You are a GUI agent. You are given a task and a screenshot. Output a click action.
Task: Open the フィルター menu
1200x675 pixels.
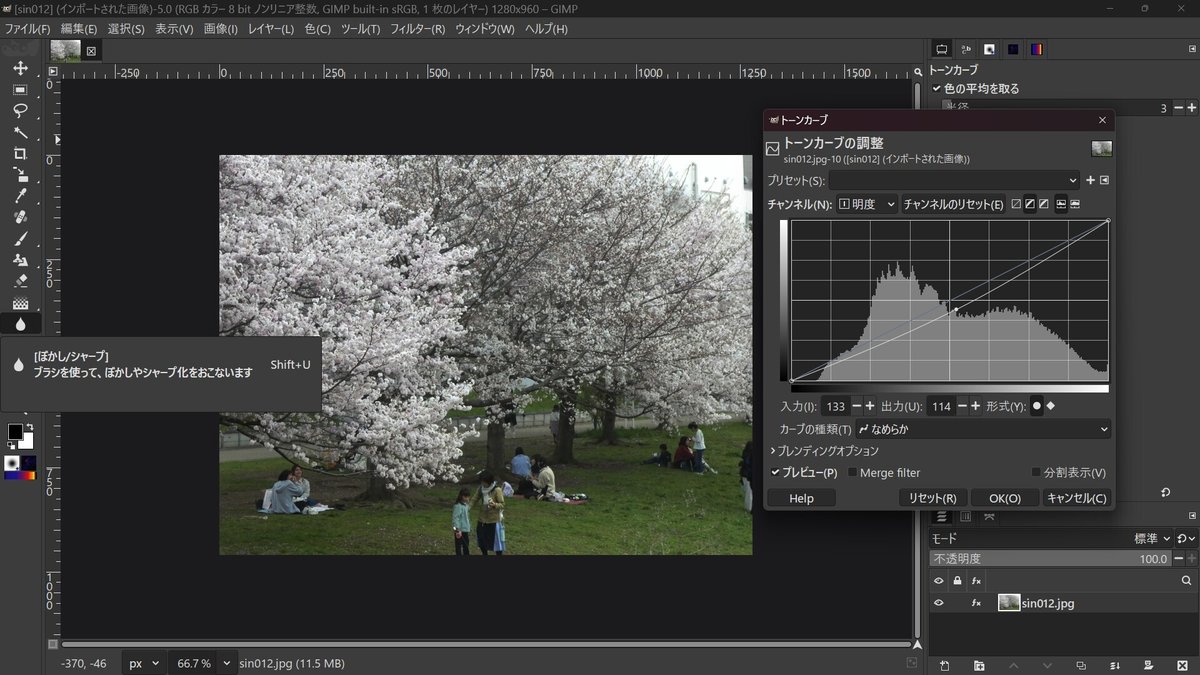coord(419,29)
